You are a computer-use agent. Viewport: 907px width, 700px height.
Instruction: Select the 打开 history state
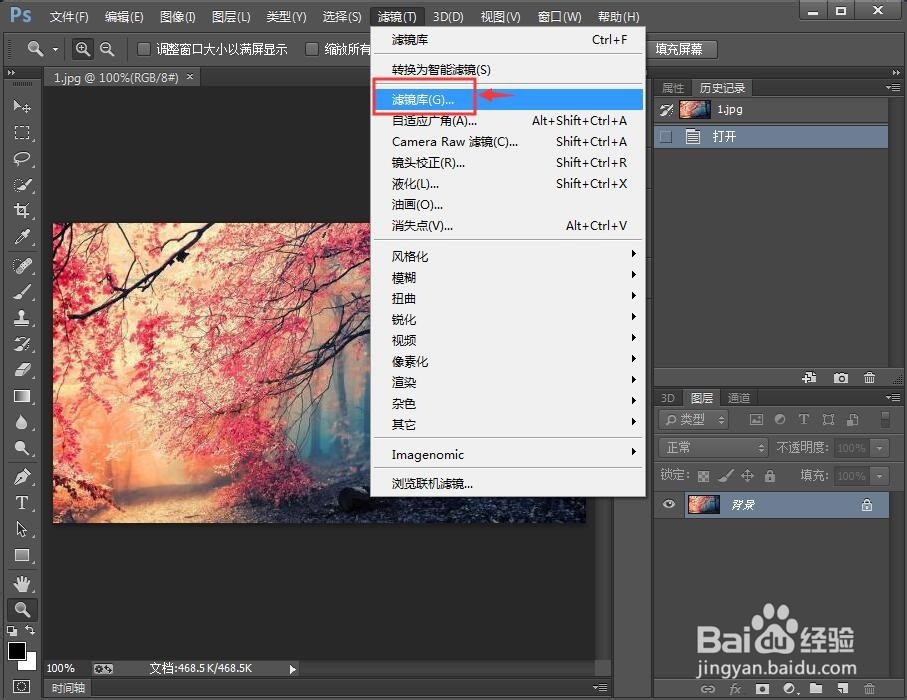(724, 136)
